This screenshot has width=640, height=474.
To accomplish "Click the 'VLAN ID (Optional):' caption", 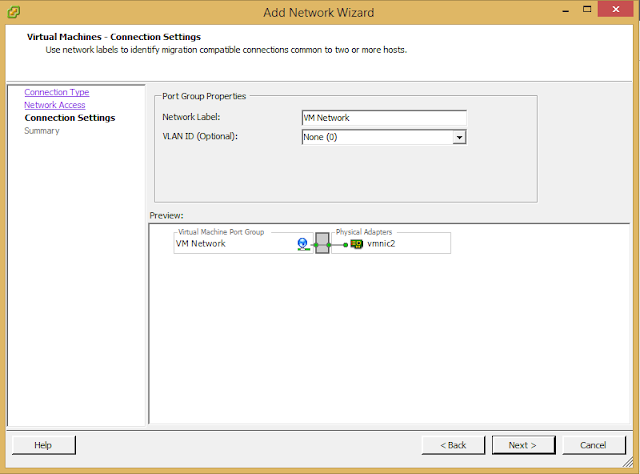I will point(200,136).
